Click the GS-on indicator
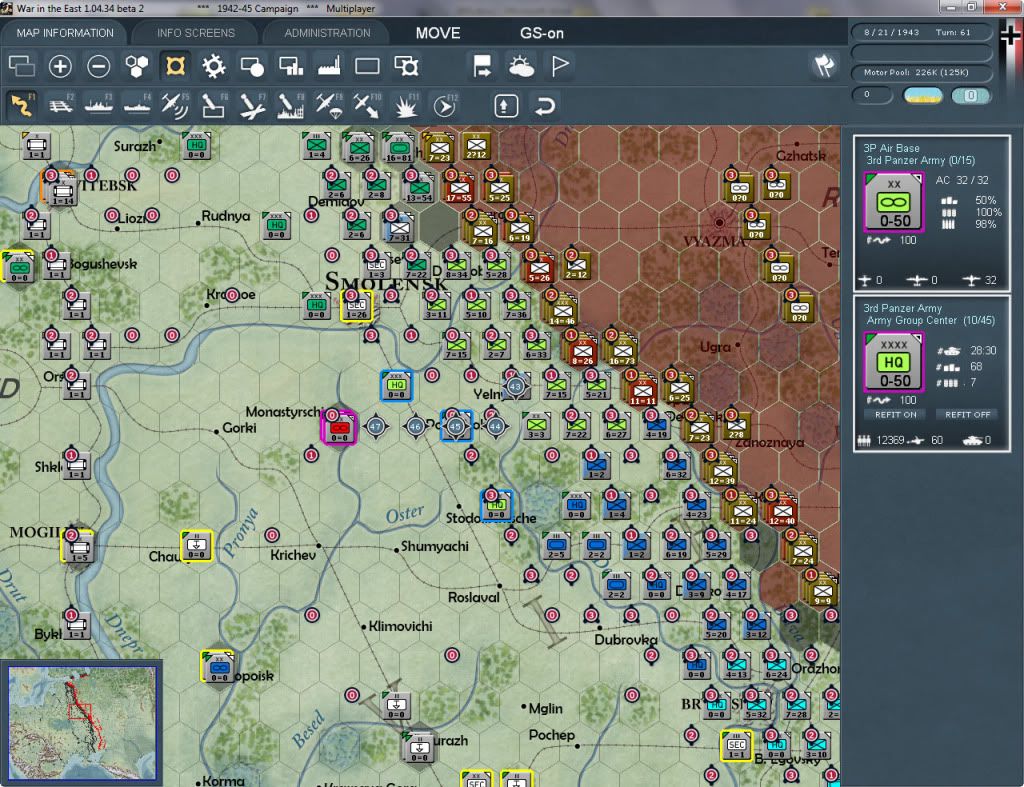Viewport: 1024px width, 787px height. click(x=541, y=33)
